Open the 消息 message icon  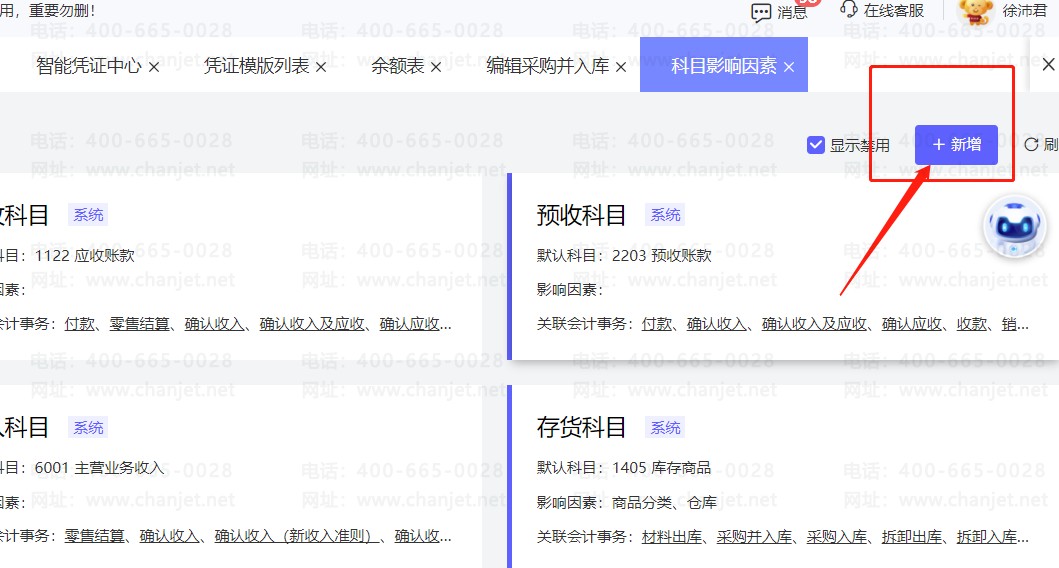click(x=762, y=12)
